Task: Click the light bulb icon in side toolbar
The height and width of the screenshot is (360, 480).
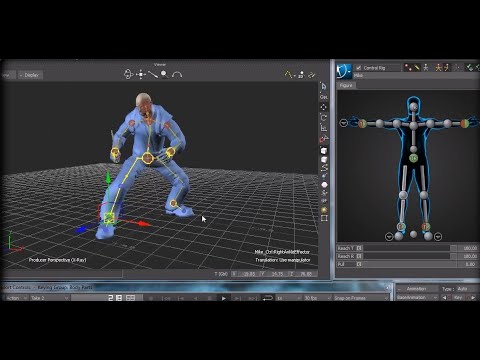Action: (x=324, y=210)
